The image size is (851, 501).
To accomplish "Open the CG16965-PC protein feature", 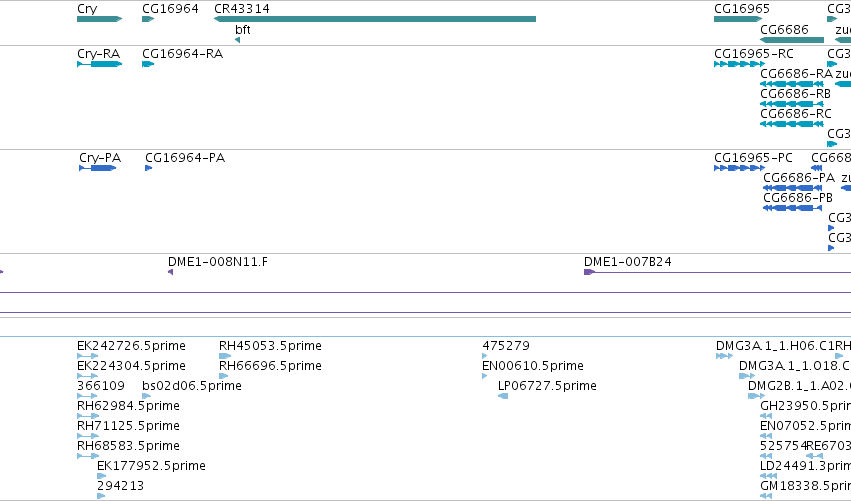I will [x=739, y=168].
